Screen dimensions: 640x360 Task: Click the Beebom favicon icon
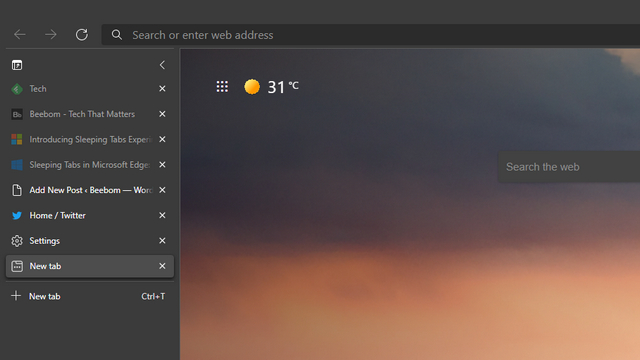coord(17,114)
